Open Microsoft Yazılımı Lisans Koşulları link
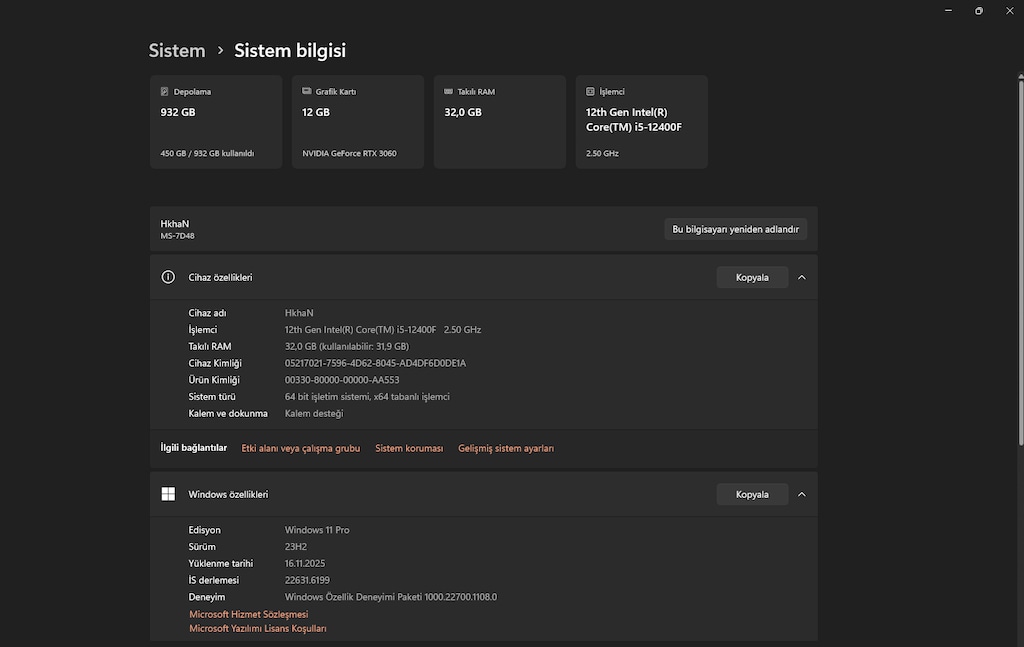Viewport: 1024px width, 647px height. [x=257, y=629]
